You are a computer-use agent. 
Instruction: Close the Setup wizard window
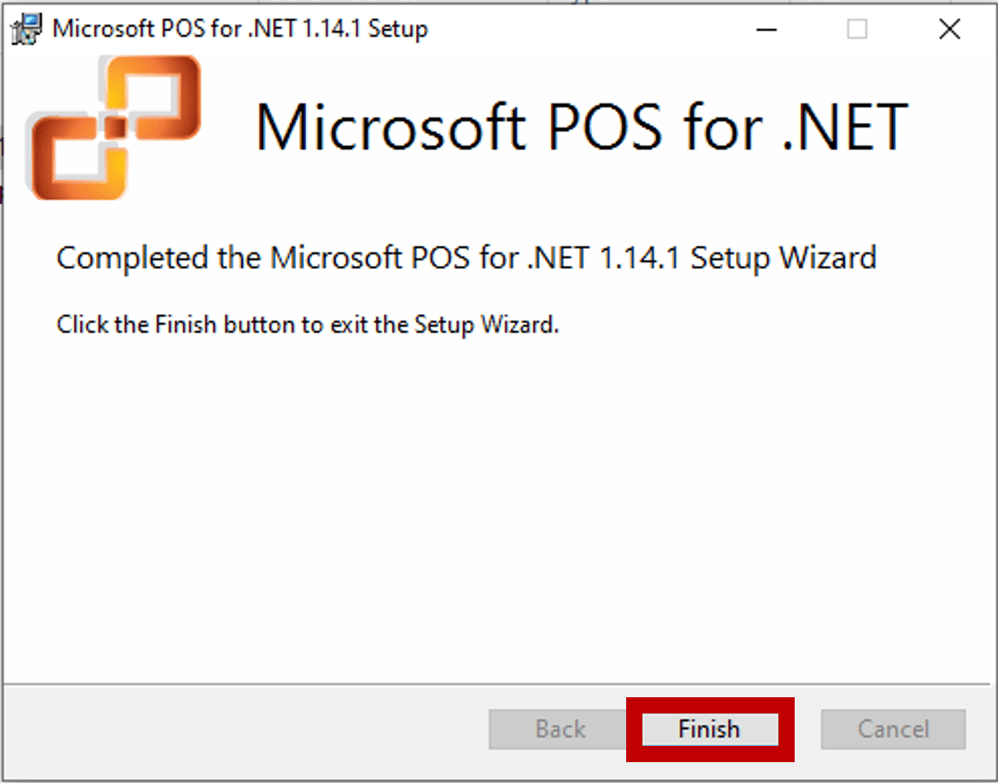pyautogui.click(x=949, y=29)
